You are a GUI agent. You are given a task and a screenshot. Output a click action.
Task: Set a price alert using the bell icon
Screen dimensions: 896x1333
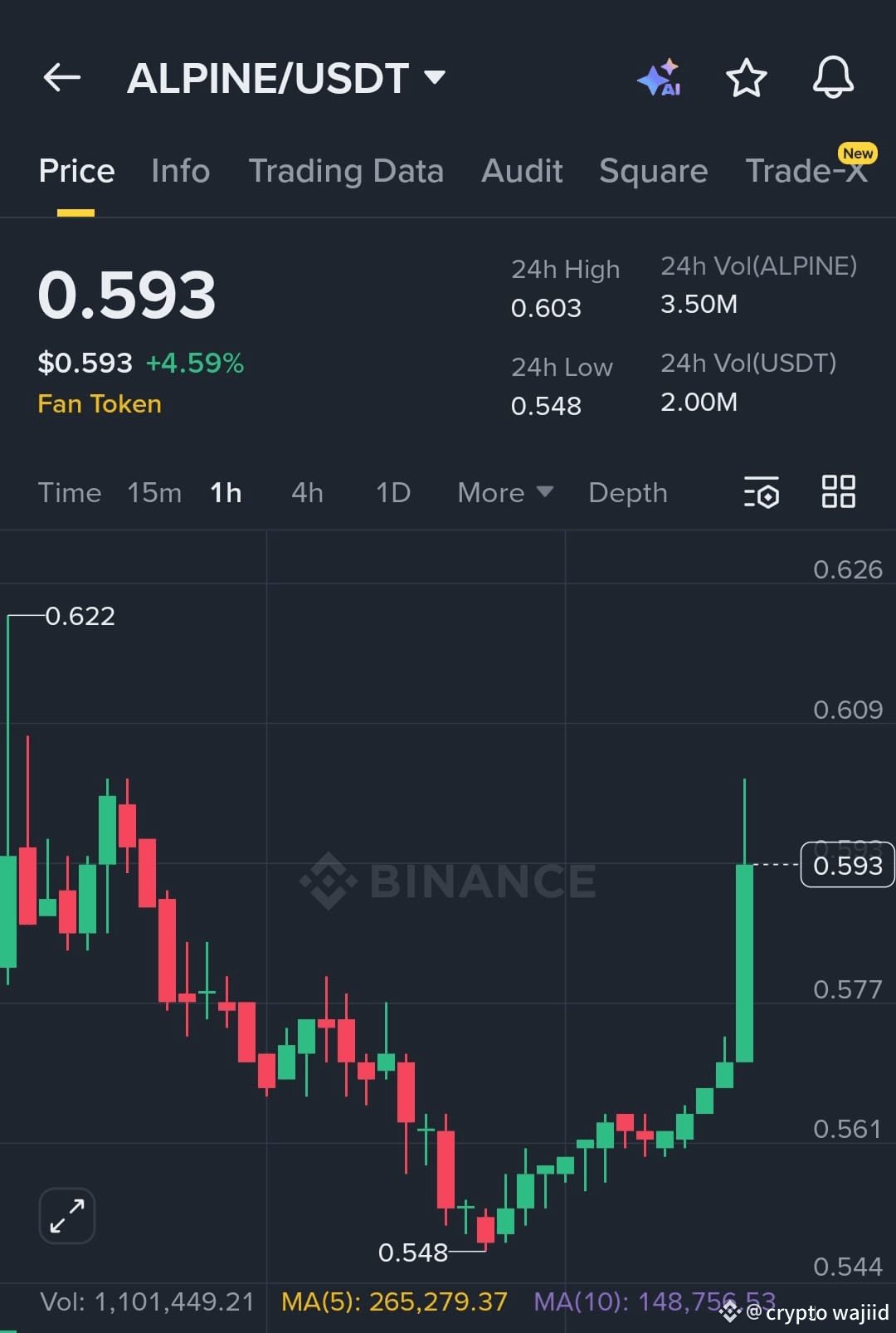[832, 78]
